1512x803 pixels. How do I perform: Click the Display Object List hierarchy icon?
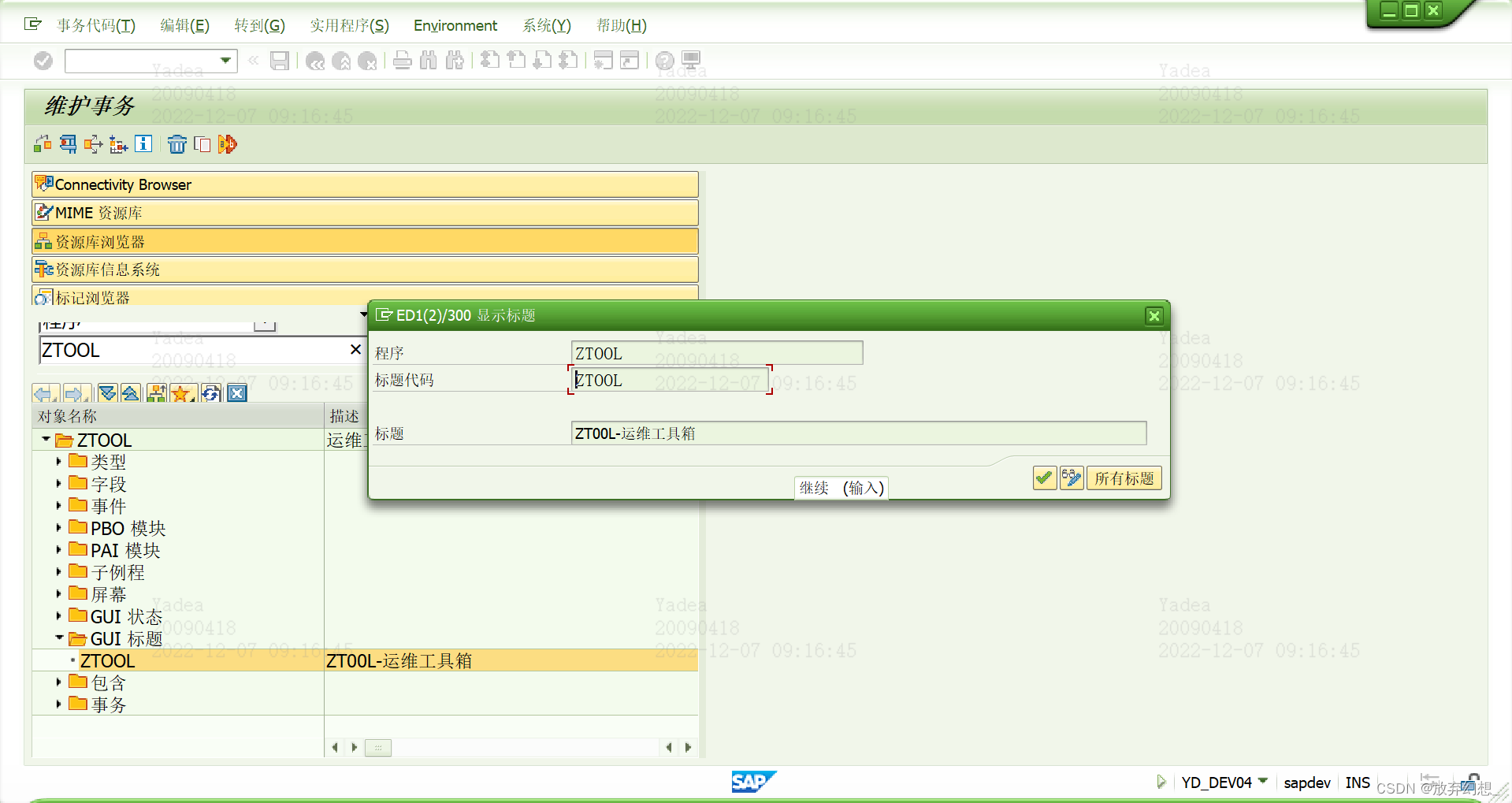click(118, 144)
